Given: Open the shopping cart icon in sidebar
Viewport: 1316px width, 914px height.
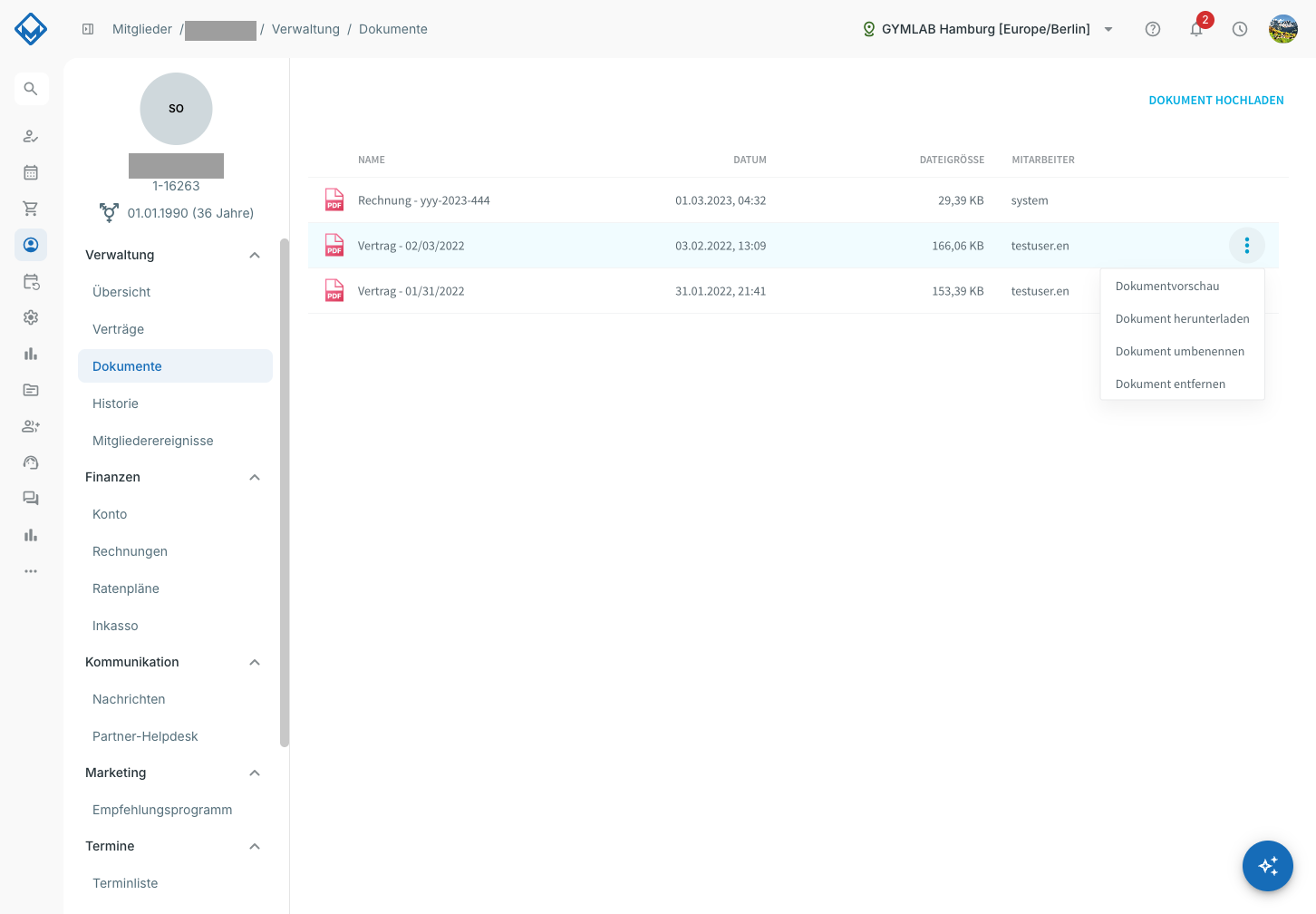Looking at the screenshot, I should tap(31, 209).
